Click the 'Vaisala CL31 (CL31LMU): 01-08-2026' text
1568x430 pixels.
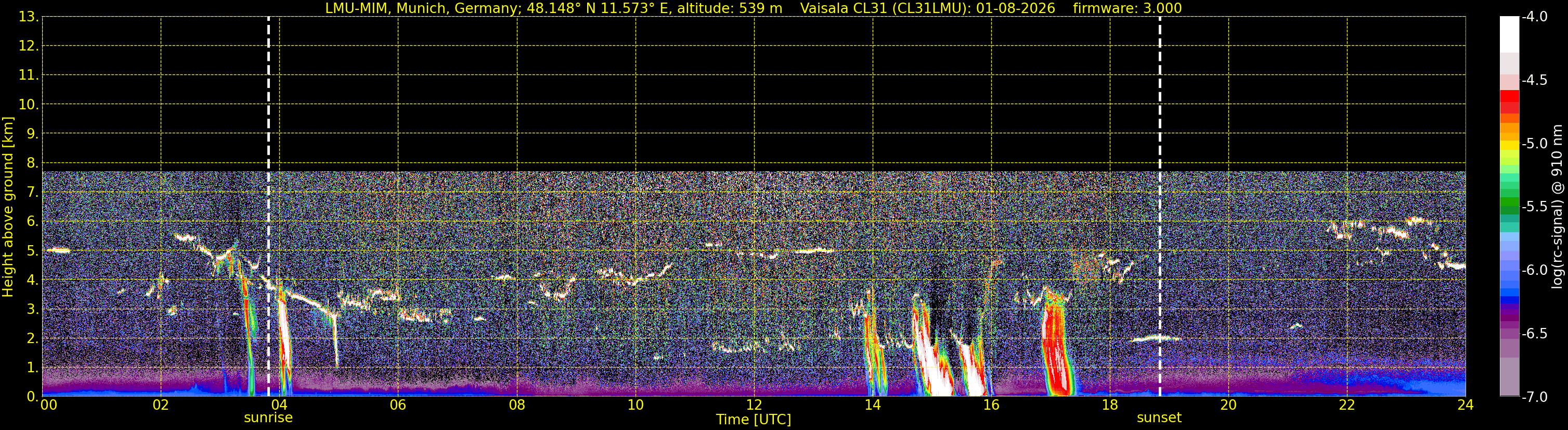(x=927, y=8)
